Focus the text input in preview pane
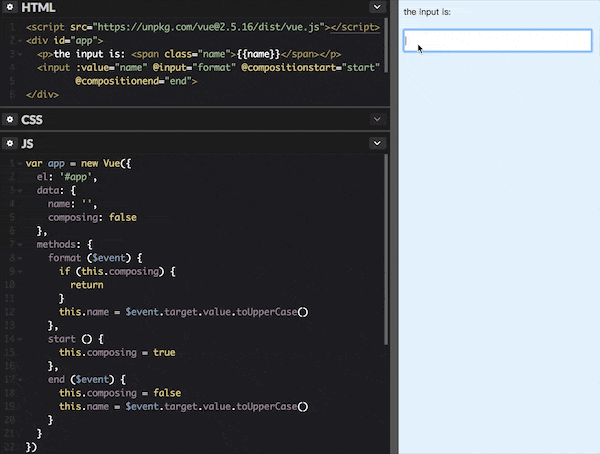 point(497,40)
